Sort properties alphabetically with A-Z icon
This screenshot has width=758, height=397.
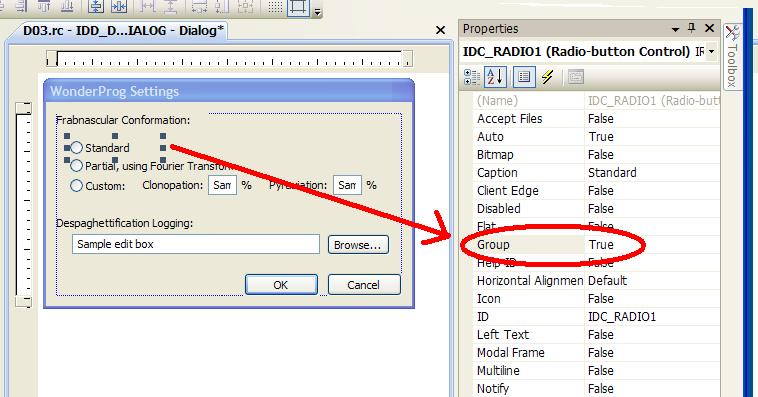[496, 77]
